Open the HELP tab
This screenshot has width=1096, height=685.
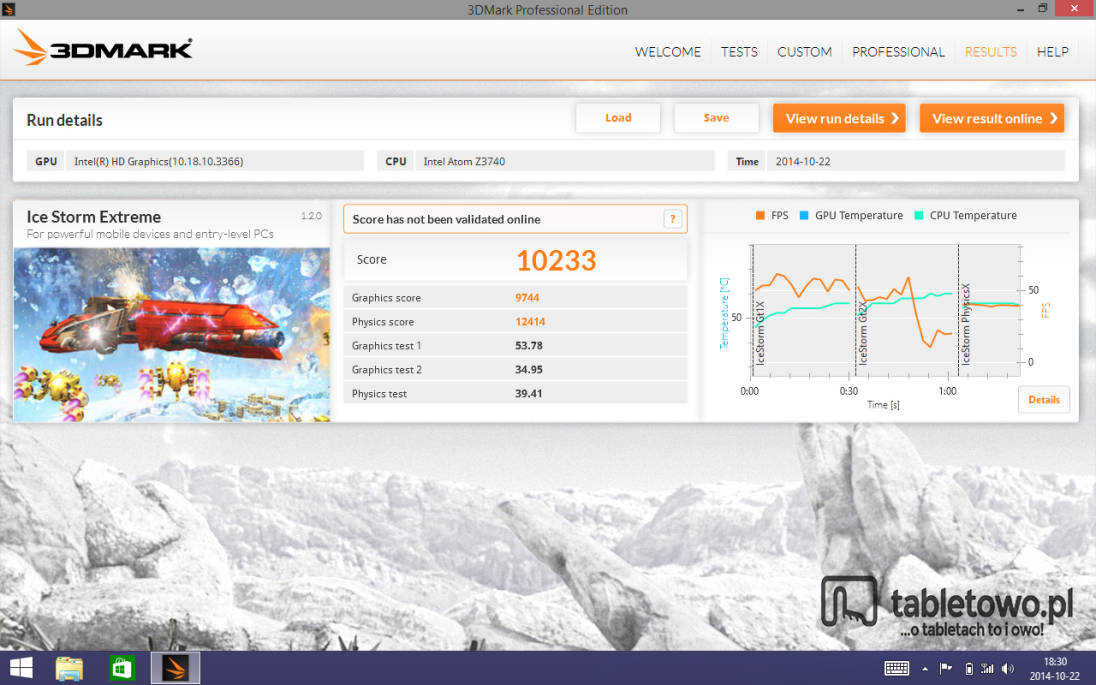[1053, 52]
